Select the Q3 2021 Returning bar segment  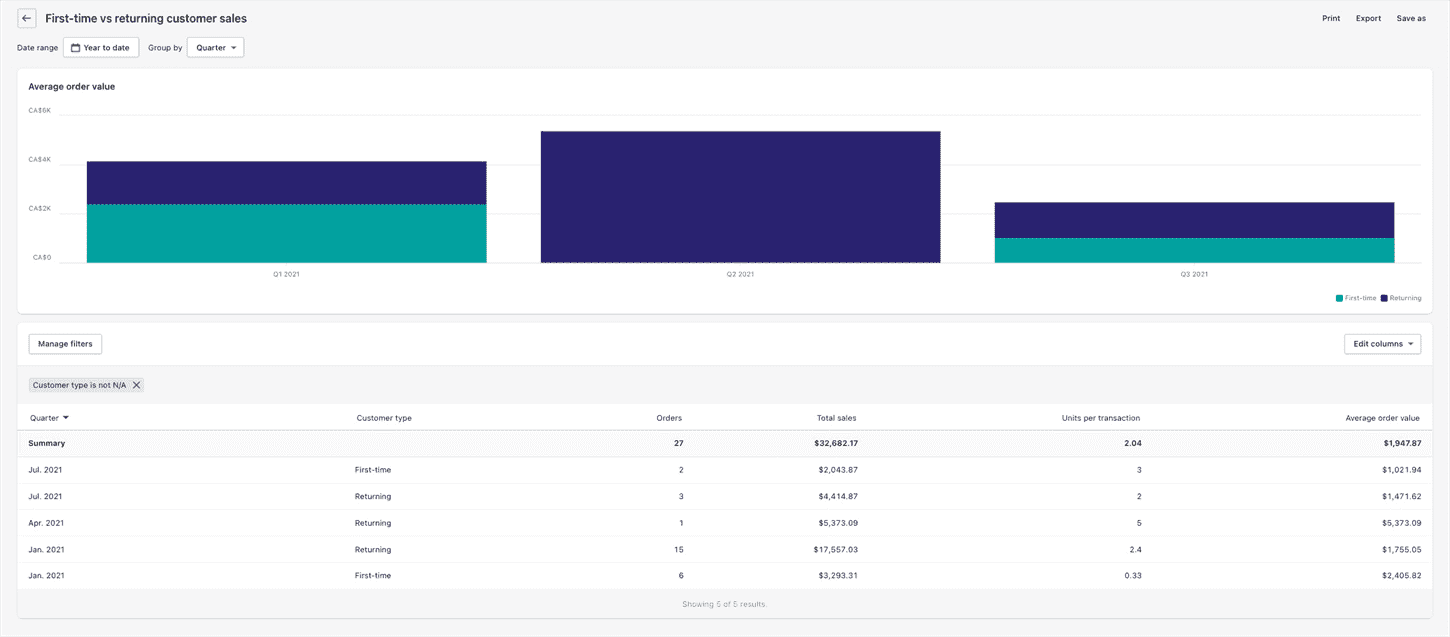click(x=1194, y=220)
